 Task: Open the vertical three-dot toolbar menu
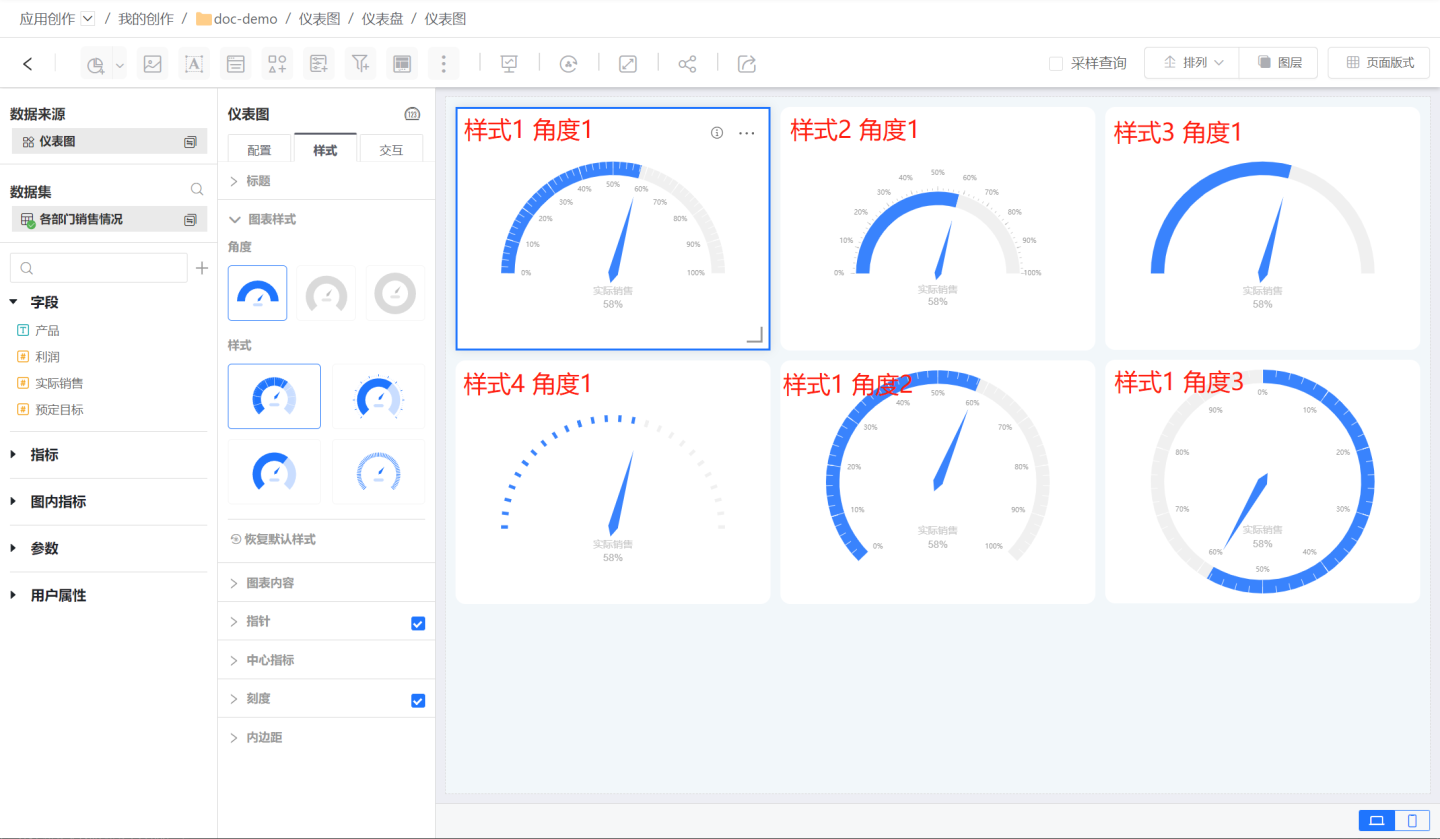coord(443,64)
